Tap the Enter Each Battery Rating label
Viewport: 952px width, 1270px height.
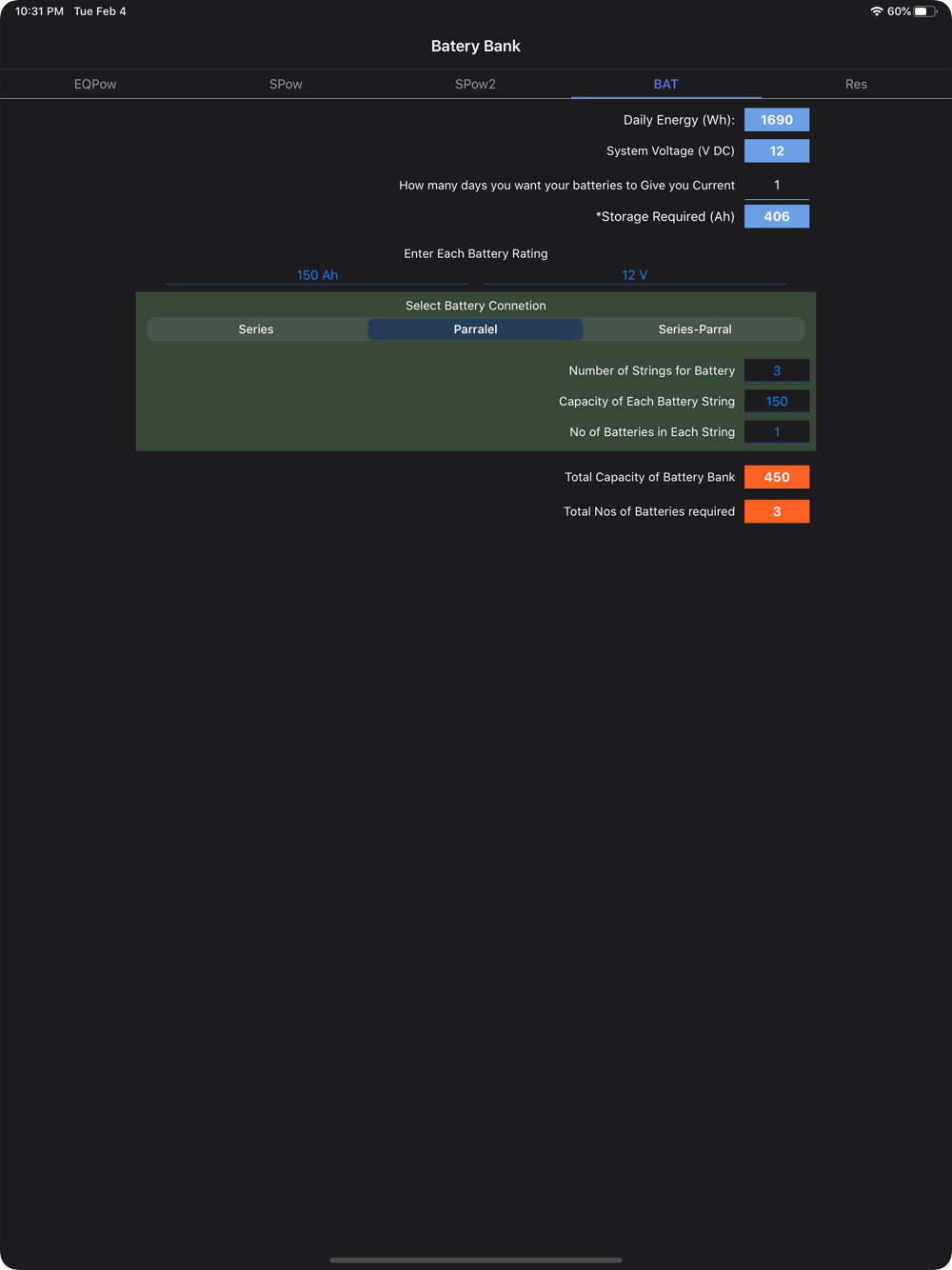(475, 253)
